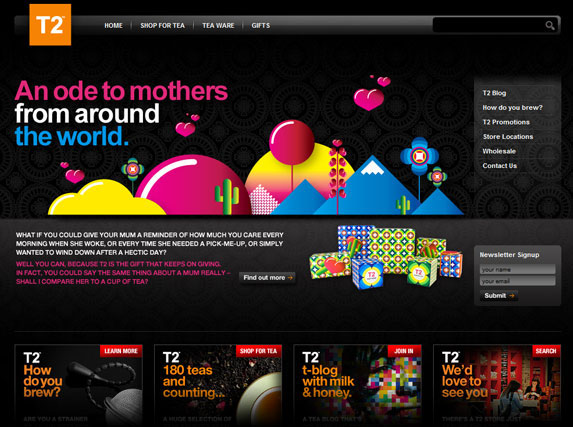Click the pink 'WELL YOU CAN' paragraph

tap(123, 273)
